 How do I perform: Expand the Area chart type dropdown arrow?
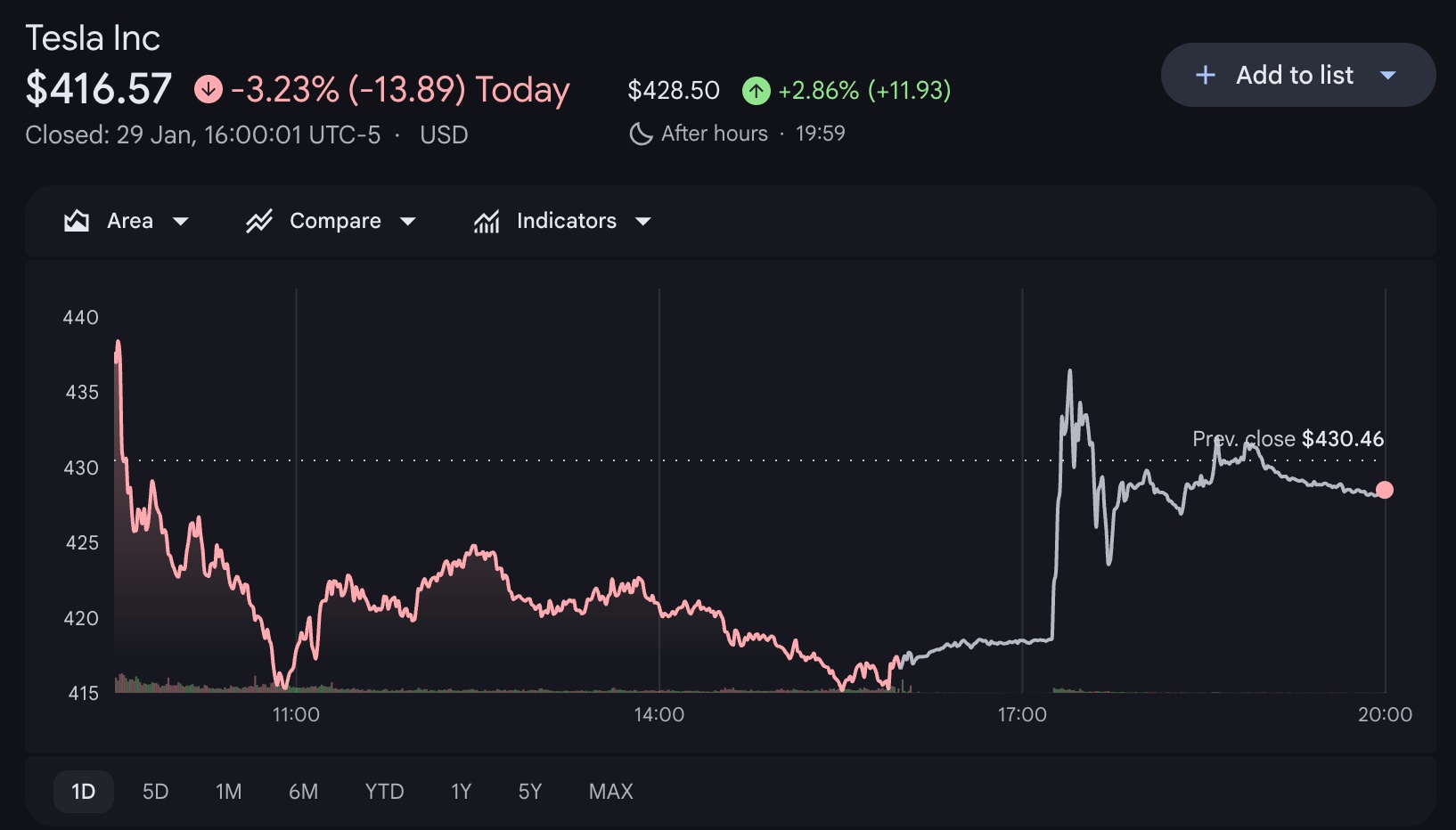click(x=181, y=221)
